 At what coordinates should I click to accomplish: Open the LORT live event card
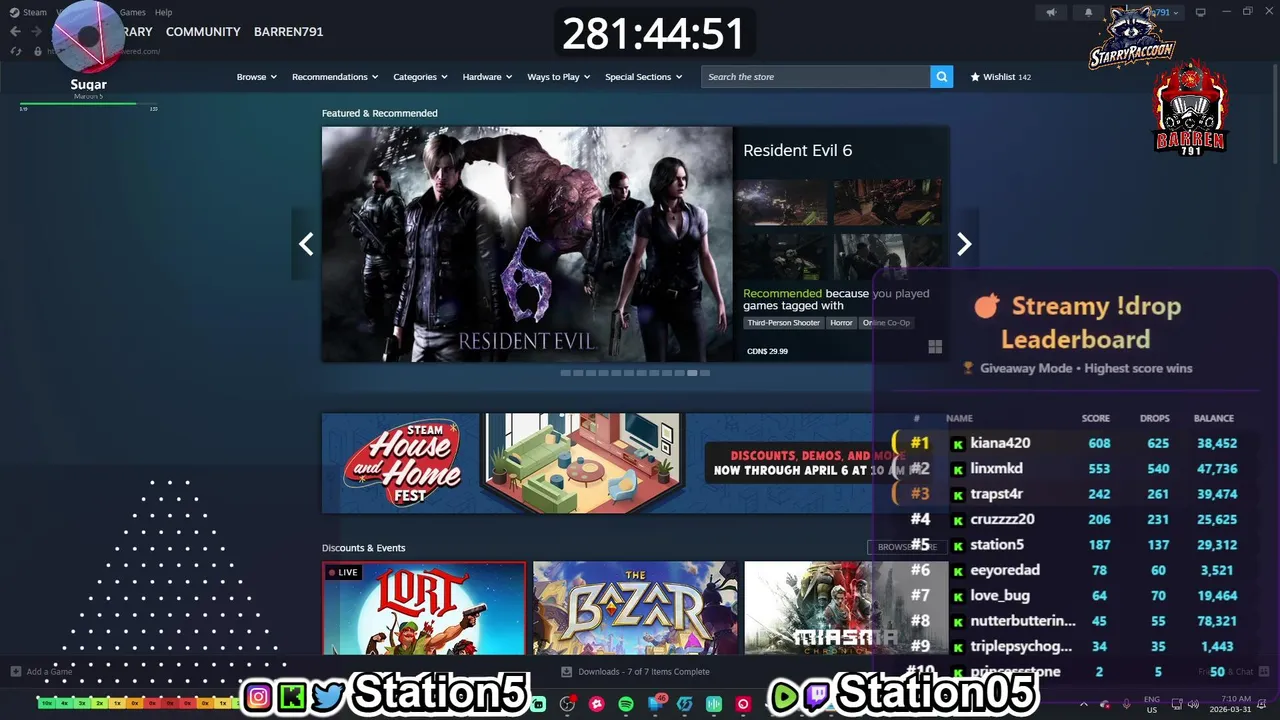pos(424,608)
